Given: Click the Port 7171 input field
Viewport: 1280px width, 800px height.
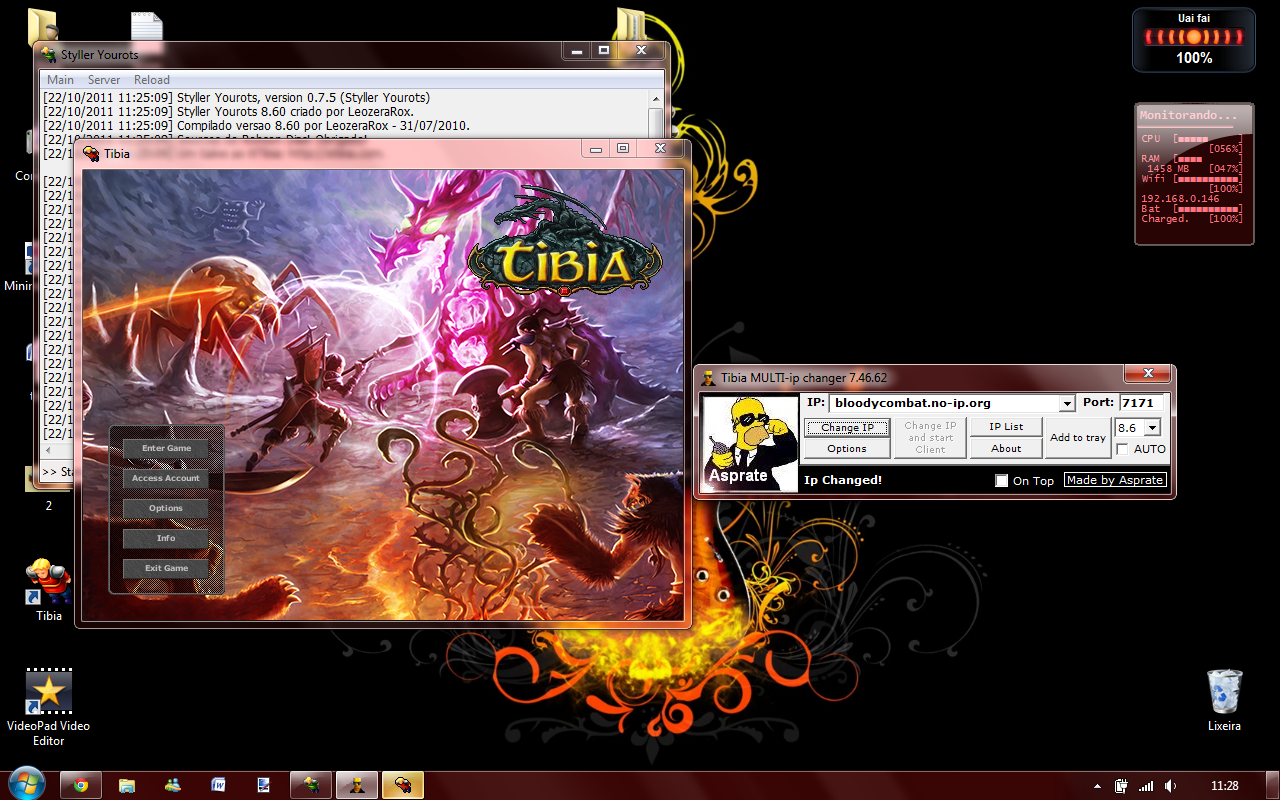Looking at the screenshot, I should [1141, 403].
